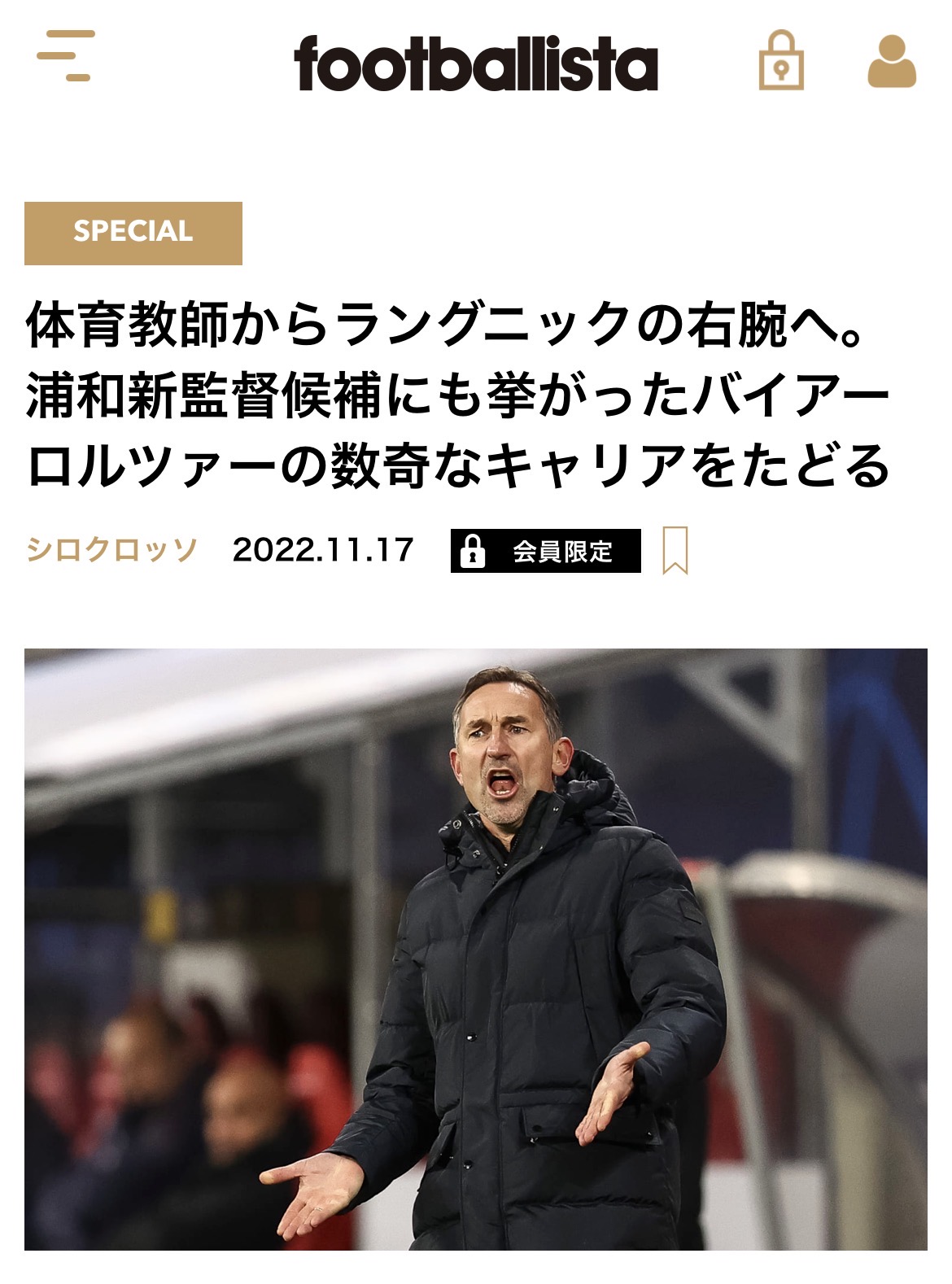This screenshot has height=1284, width=952.
Task: Bookmark this article with the ribbon icon
Action: (x=675, y=550)
